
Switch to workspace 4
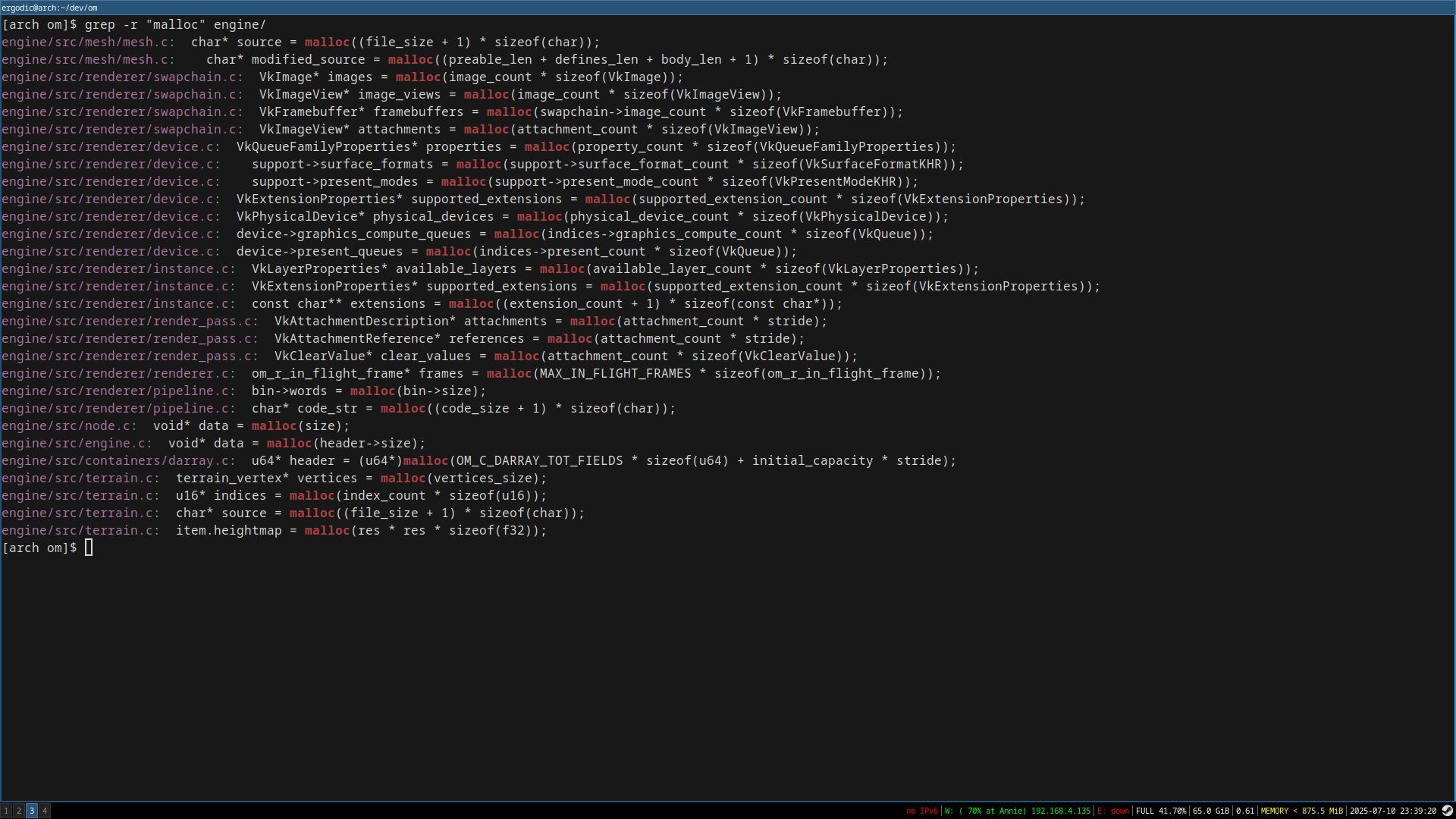click(45, 811)
